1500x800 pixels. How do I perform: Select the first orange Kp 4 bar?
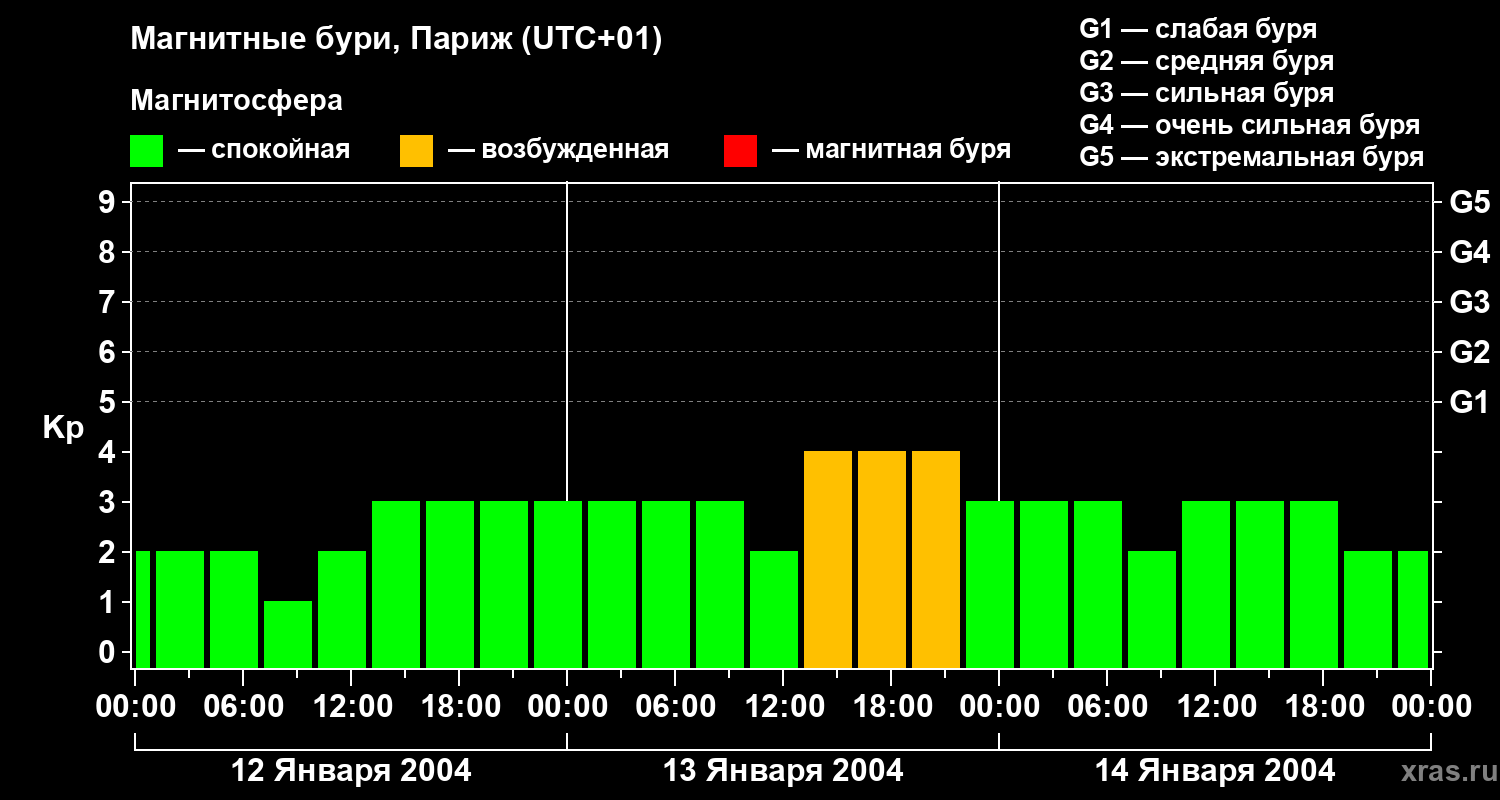828,559
